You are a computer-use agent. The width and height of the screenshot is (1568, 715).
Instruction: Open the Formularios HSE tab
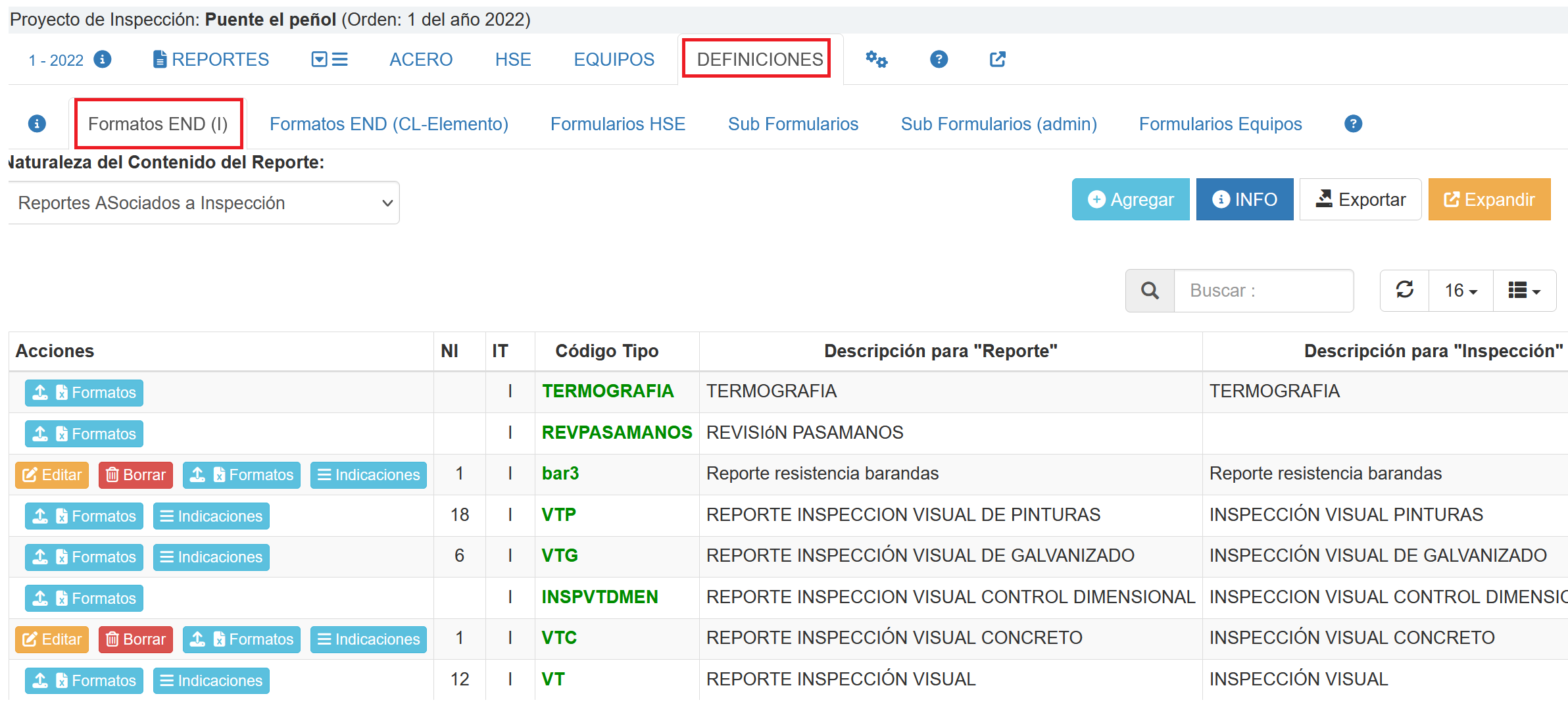click(x=618, y=124)
